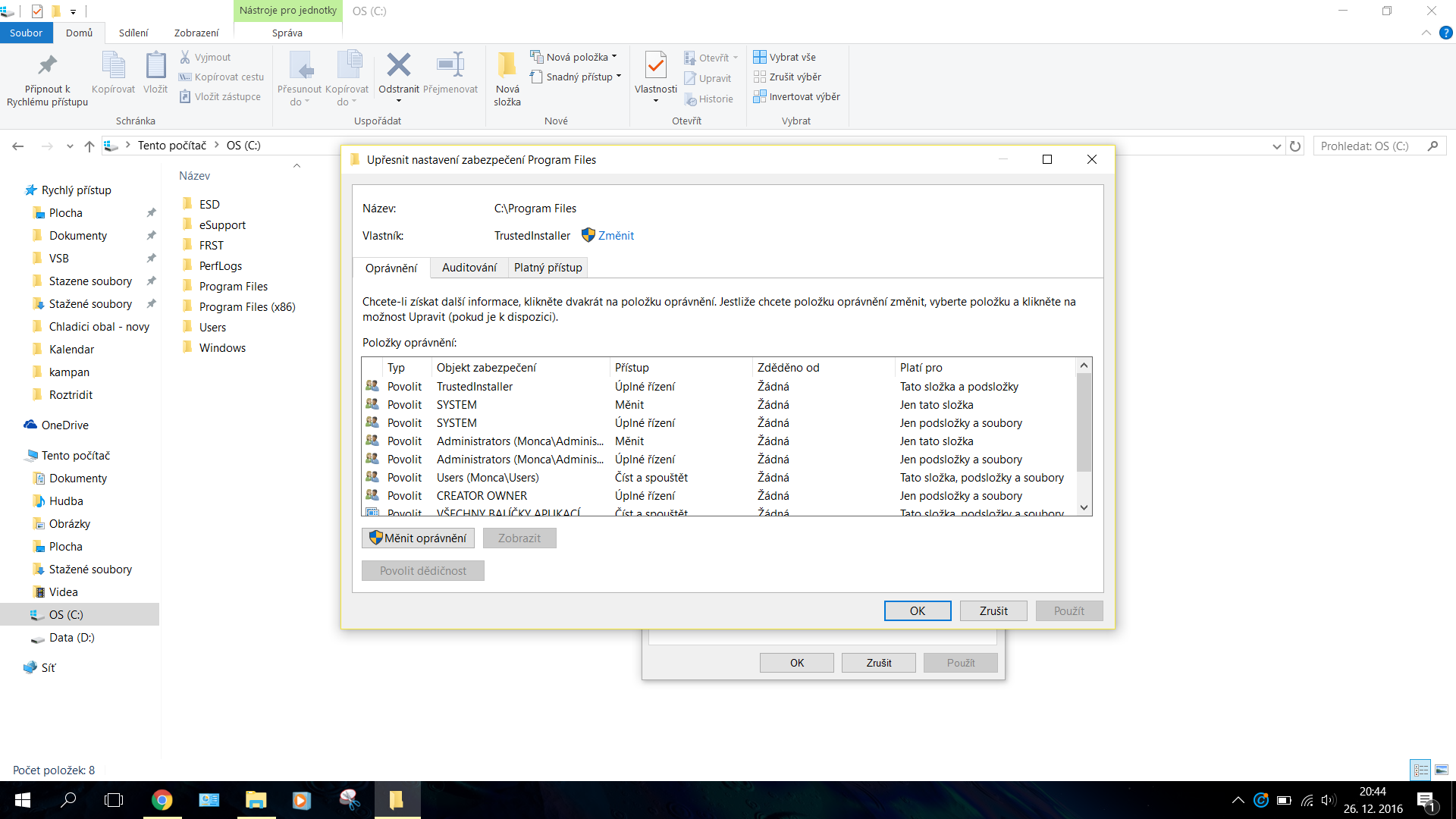Click the Měnit oprávnění button

click(x=418, y=538)
